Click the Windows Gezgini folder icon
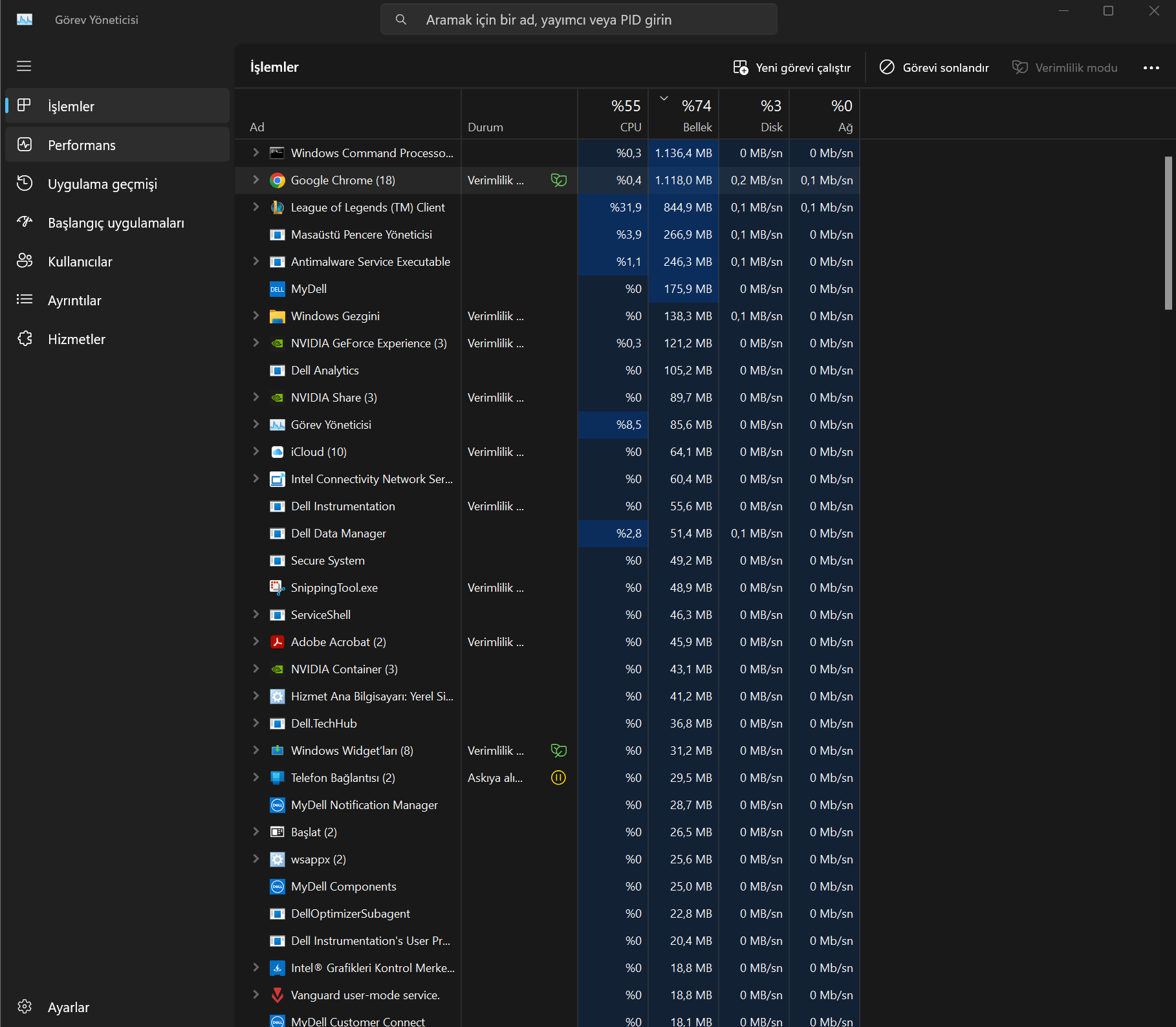Image resolution: width=1176 pixels, height=1027 pixels. click(278, 316)
